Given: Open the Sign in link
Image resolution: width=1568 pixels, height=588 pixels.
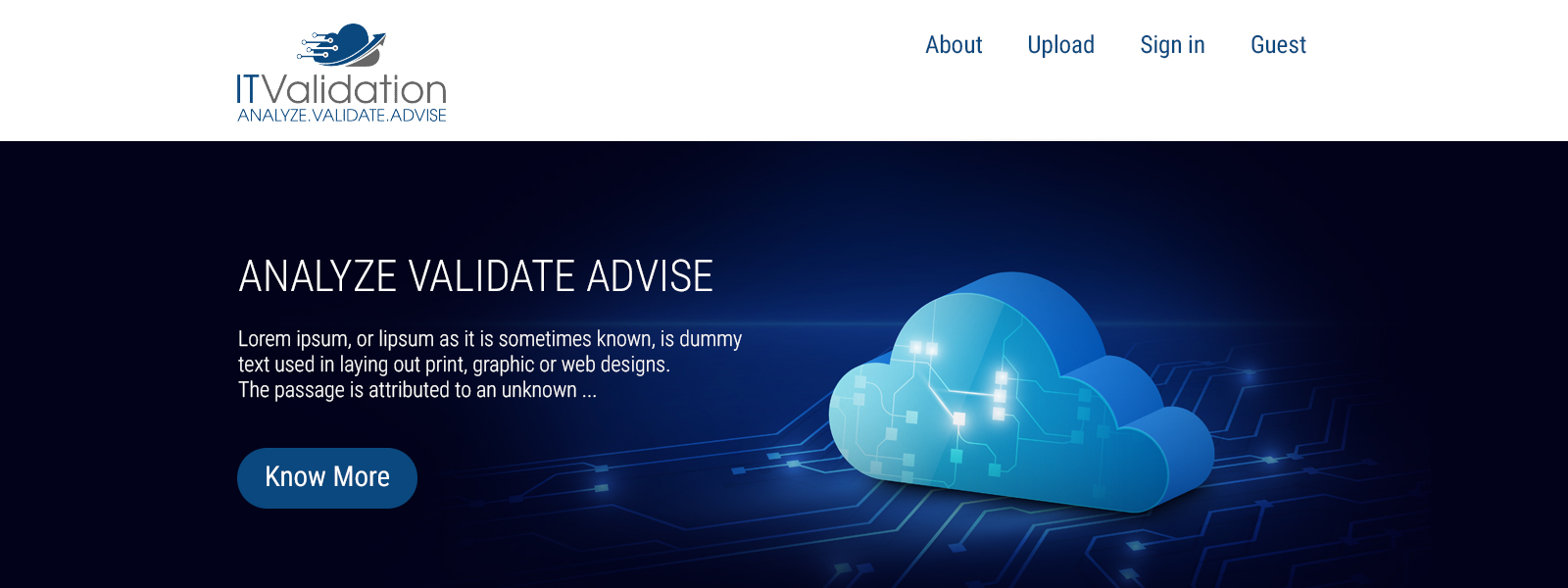Looking at the screenshot, I should tap(1172, 45).
